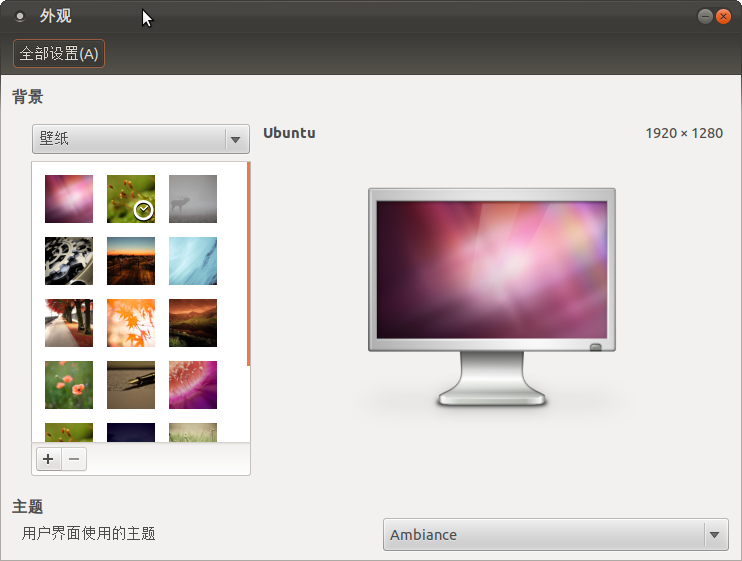742x561 pixels.
Task: Choose the black and white gears wallpaper
Action: (69, 261)
